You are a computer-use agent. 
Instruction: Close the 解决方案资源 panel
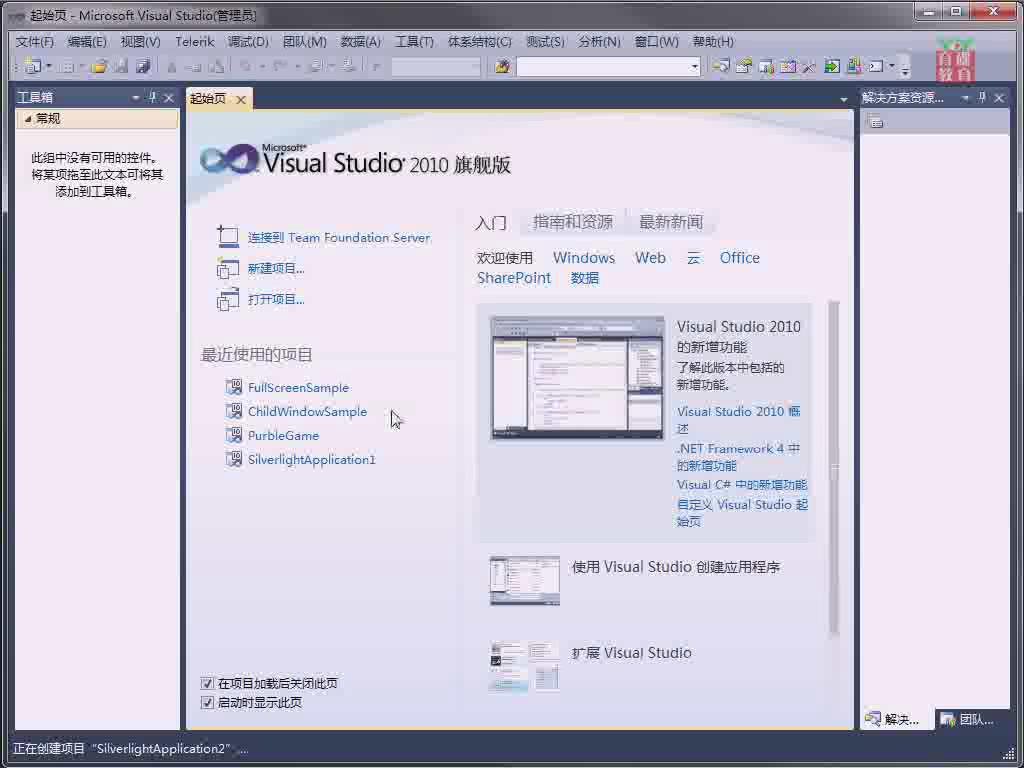[999, 97]
